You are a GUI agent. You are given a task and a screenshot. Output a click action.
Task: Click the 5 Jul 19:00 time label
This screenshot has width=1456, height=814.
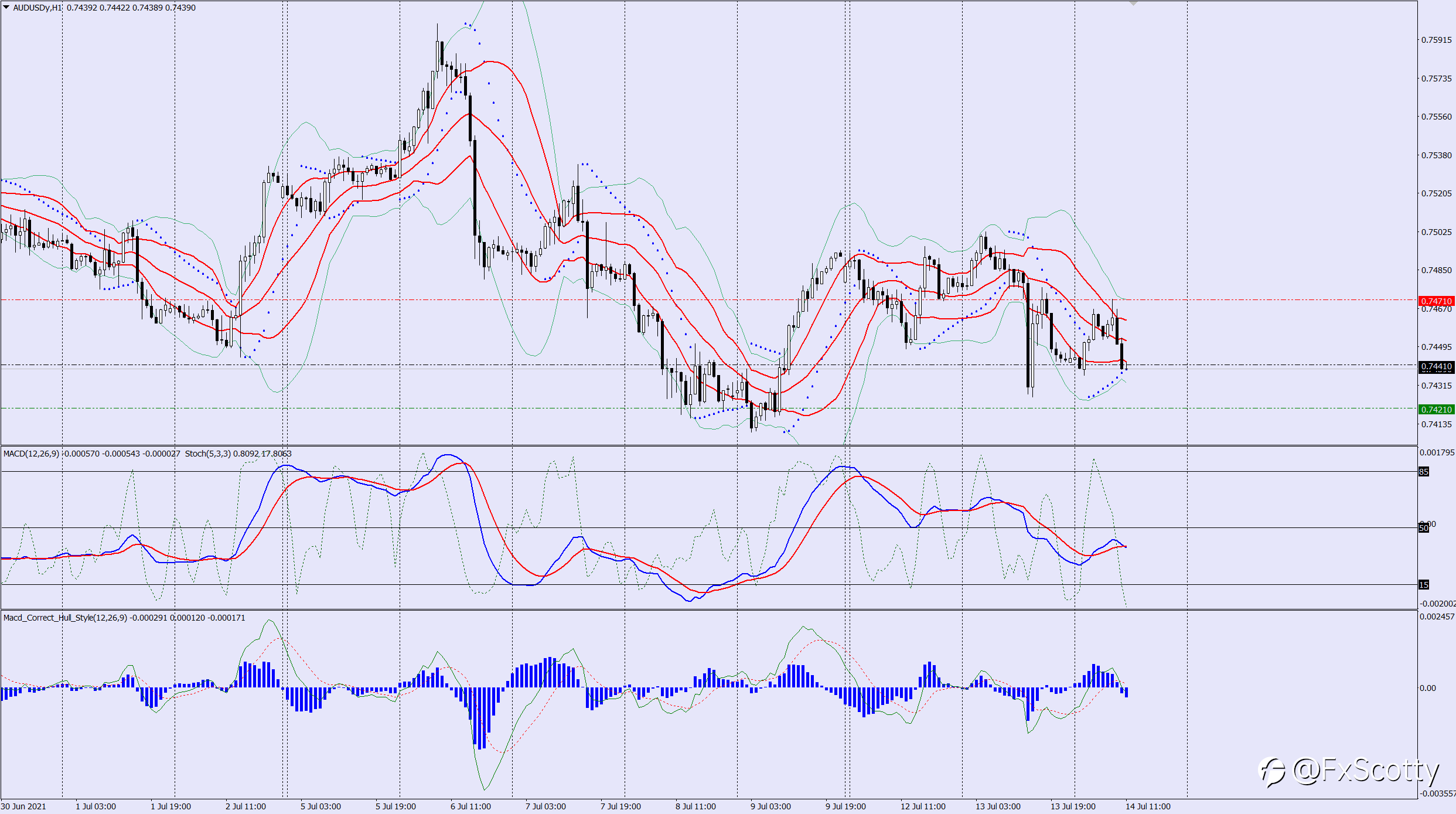[396, 806]
